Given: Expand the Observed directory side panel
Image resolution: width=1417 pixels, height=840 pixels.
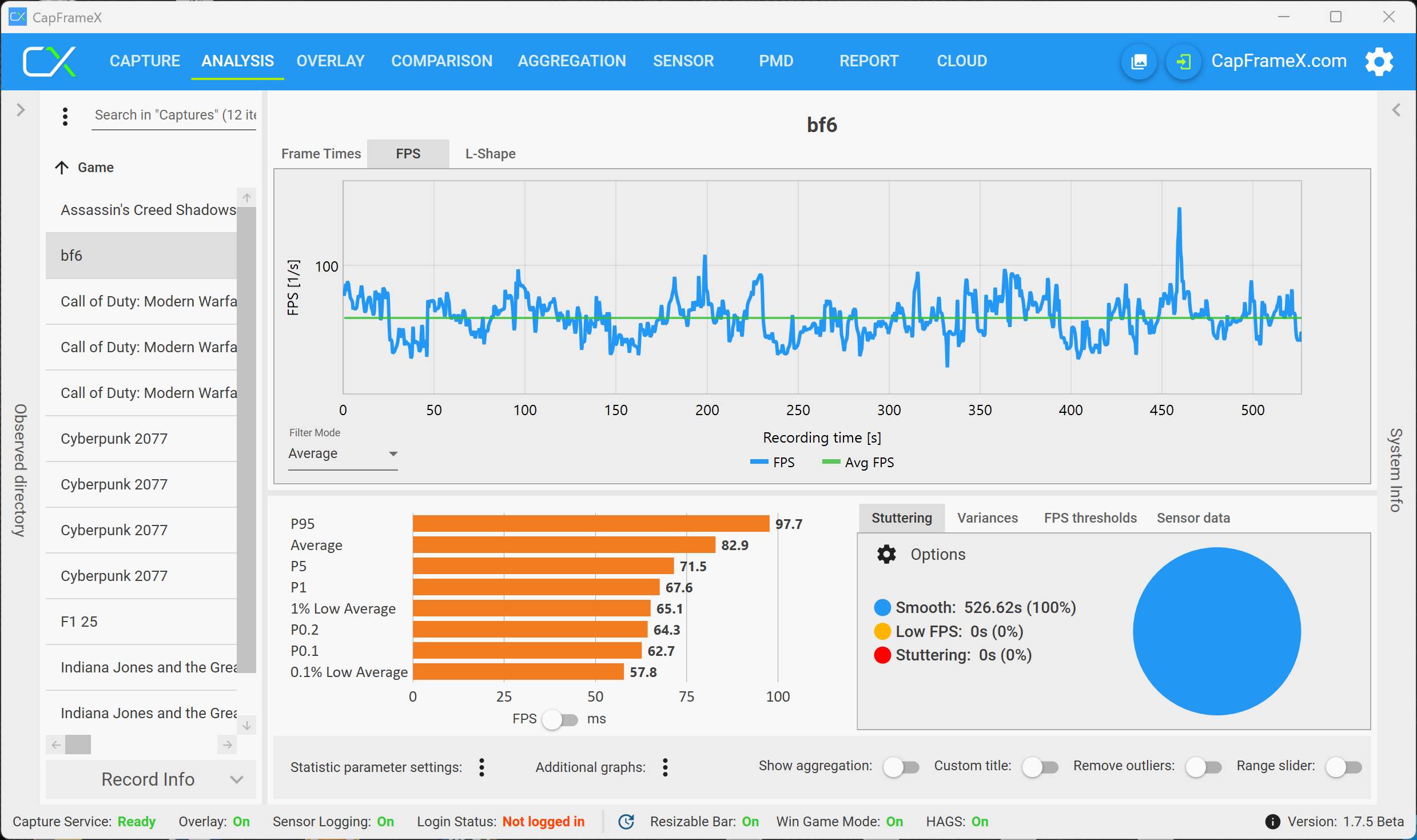Looking at the screenshot, I should coord(21,110).
